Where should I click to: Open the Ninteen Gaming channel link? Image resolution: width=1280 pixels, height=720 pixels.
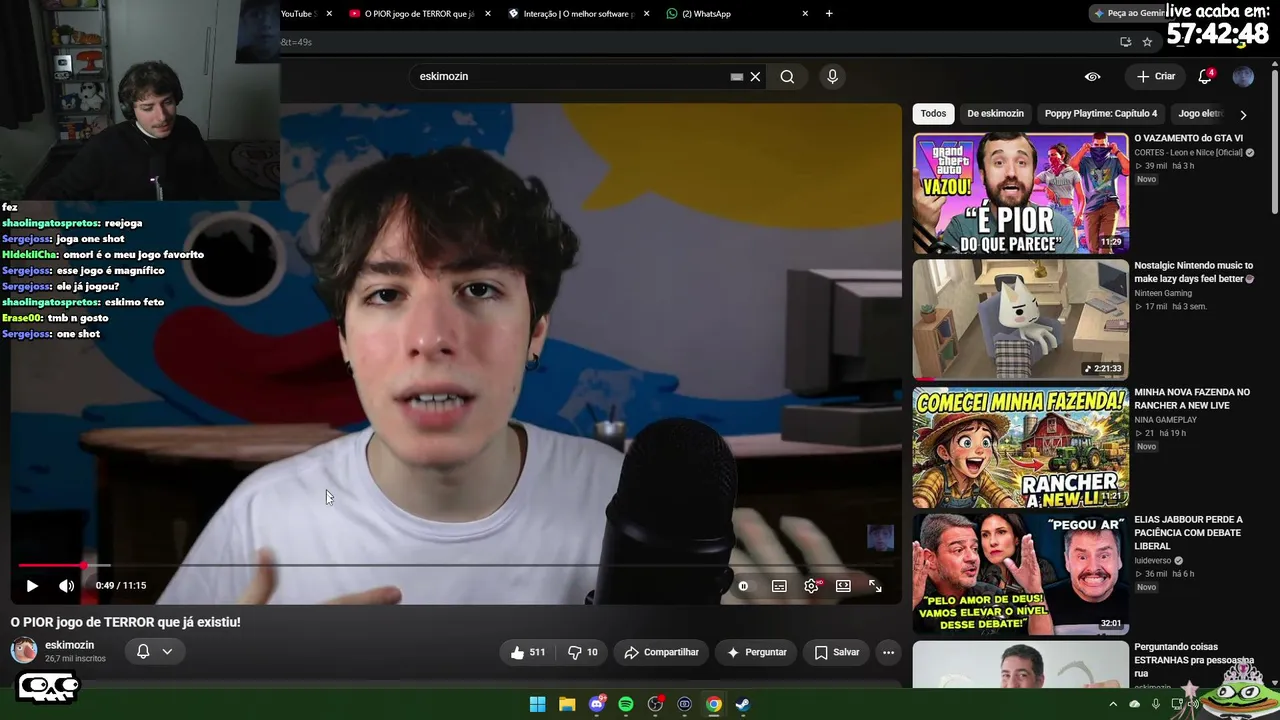pyautogui.click(x=1163, y=293)
